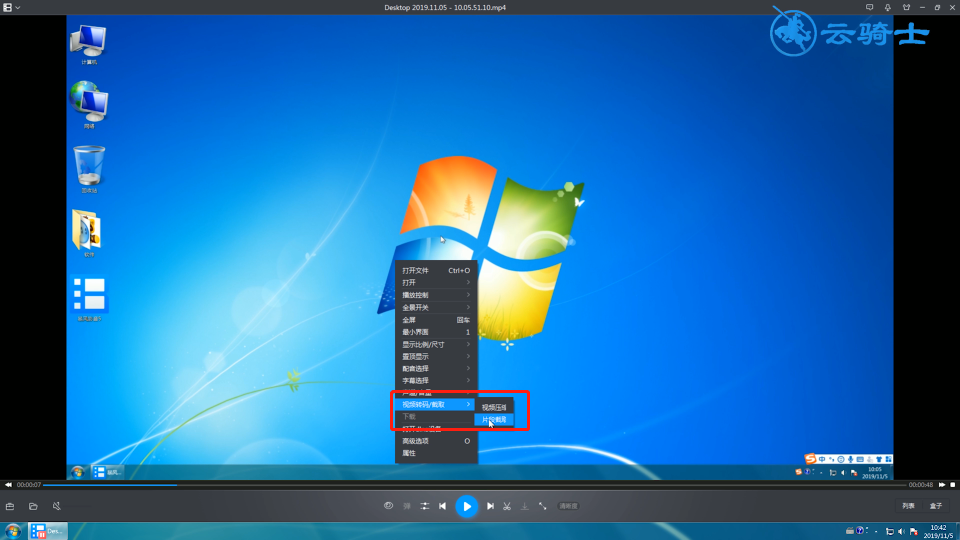Stop playback with the square stop button
The height and width of the screenshot is (540, 960).
(x=953, y=485)
